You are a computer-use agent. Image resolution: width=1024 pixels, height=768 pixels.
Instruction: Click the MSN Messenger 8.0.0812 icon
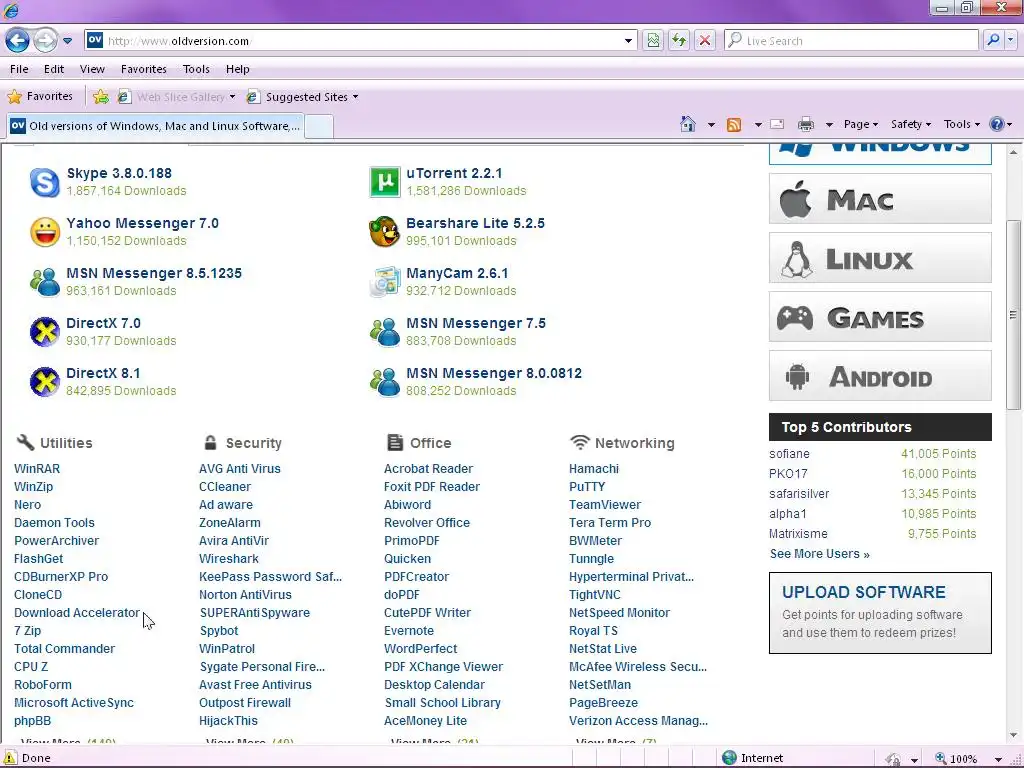385,382
